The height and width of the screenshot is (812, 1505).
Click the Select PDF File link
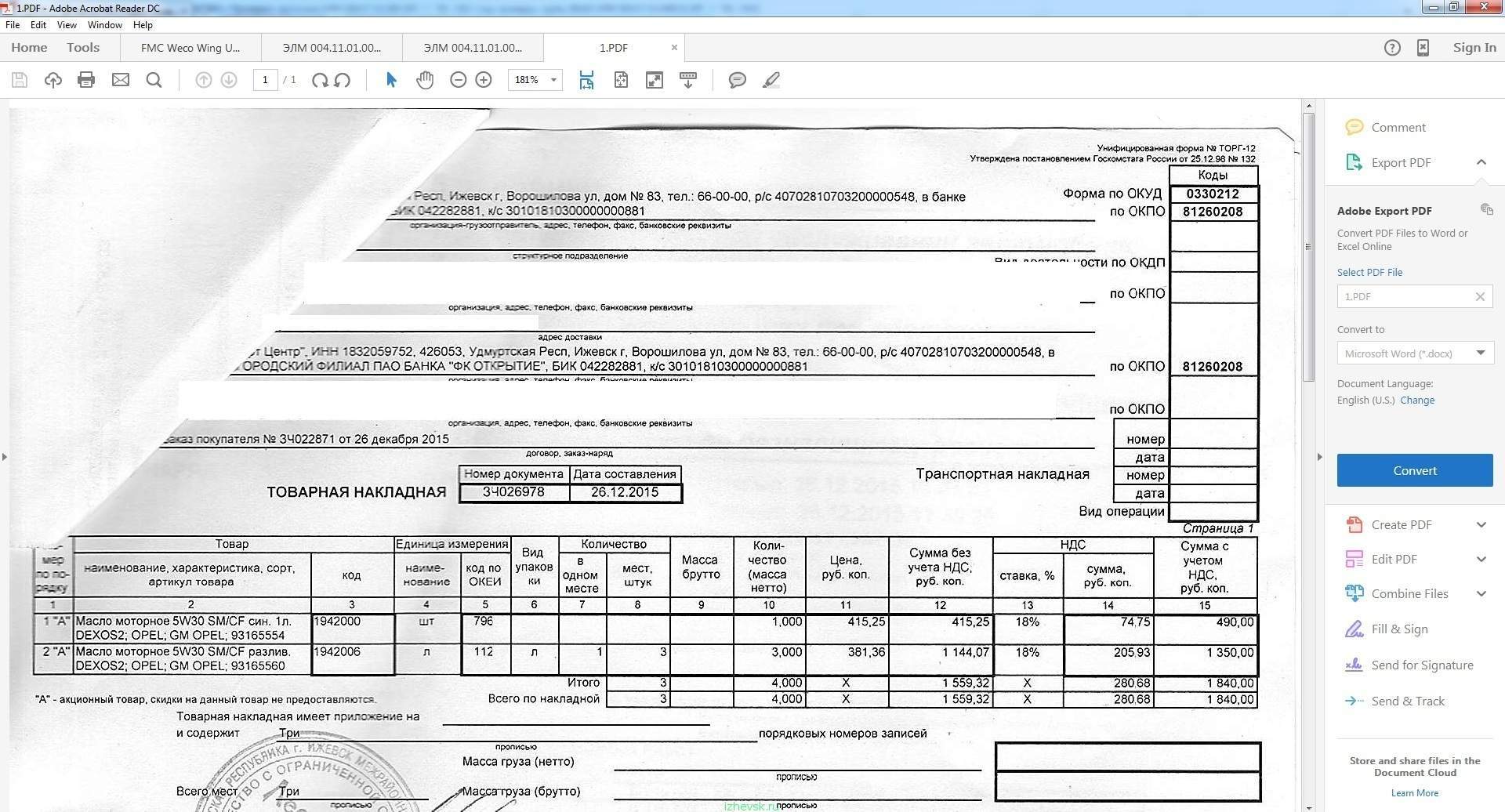pyautogui.click(x=1369, y=272)
